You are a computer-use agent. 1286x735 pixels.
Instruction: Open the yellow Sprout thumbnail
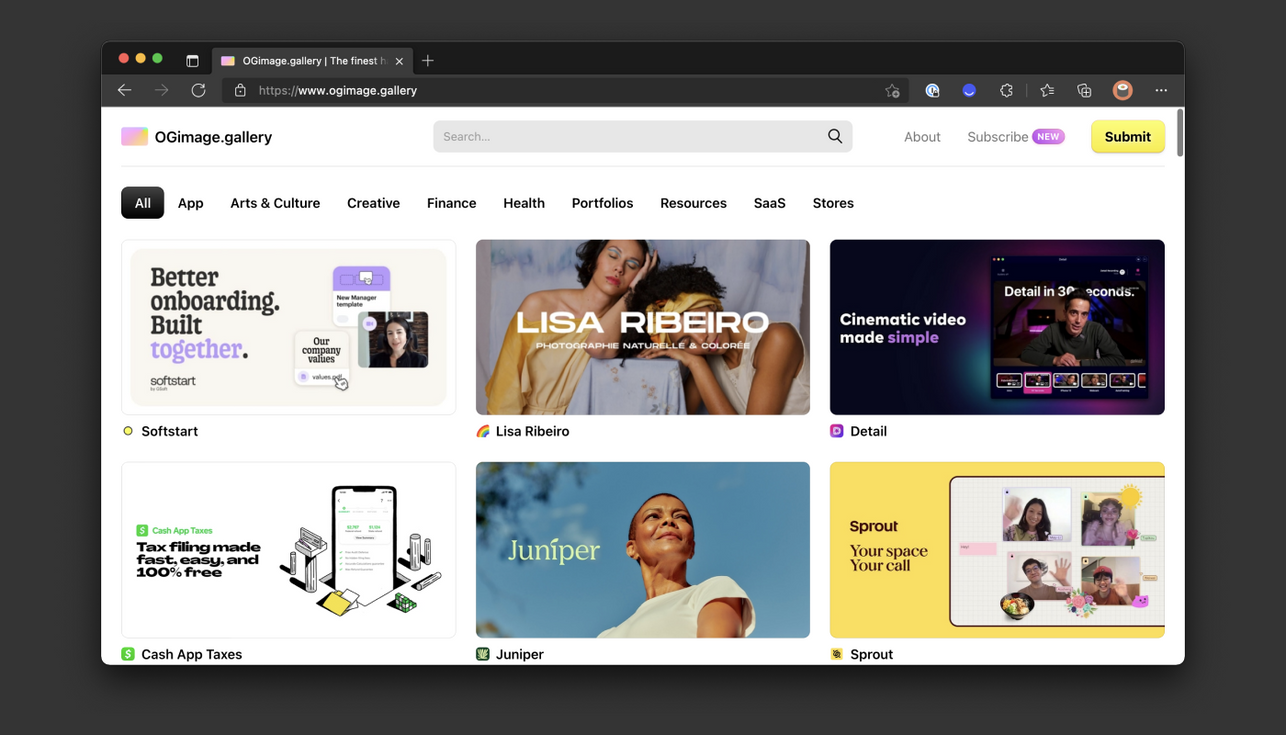coord(997,550)
